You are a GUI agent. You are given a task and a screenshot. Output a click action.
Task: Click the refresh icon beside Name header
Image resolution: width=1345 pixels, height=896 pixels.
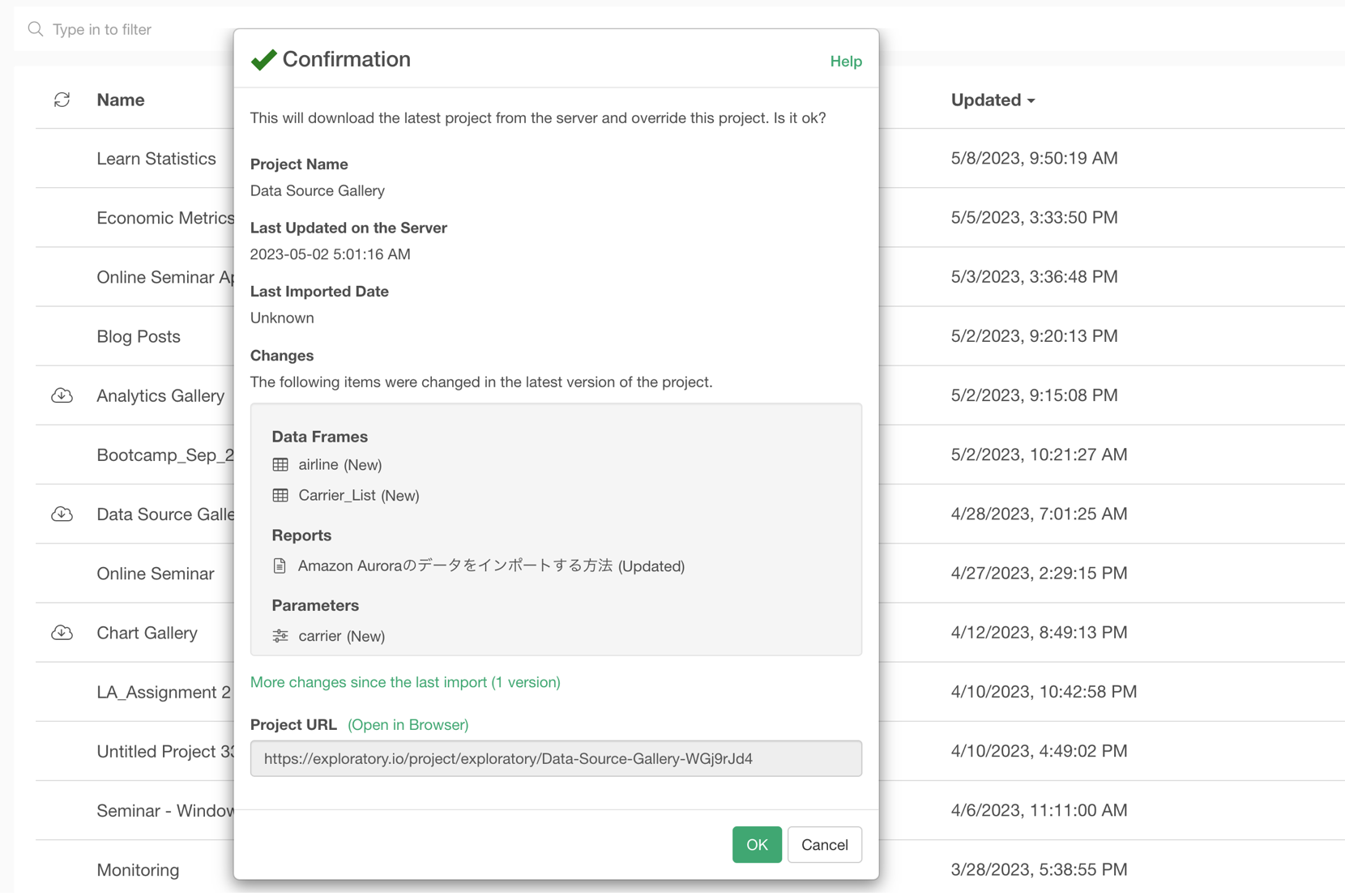click(62, 100)
